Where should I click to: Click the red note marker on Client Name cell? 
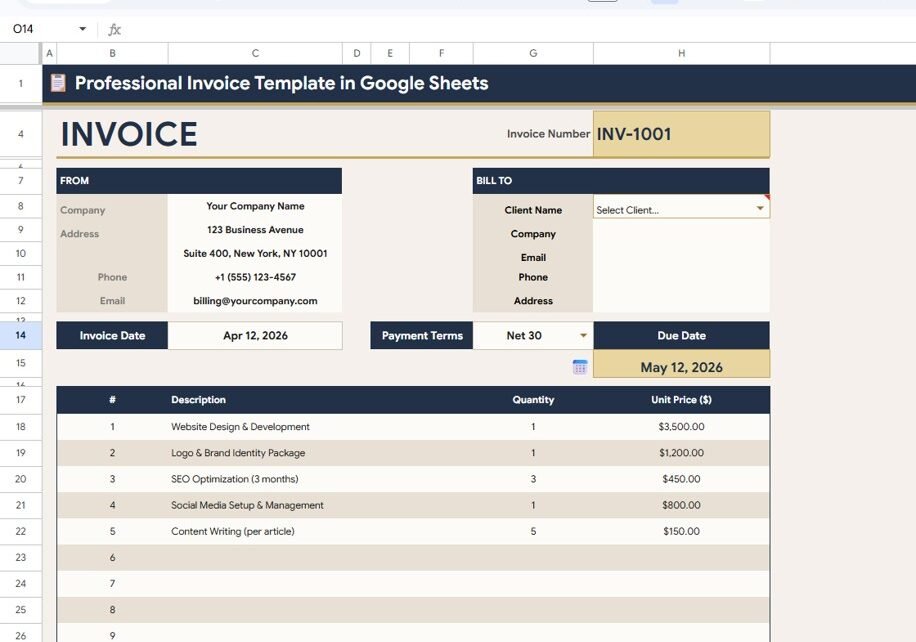766,197
